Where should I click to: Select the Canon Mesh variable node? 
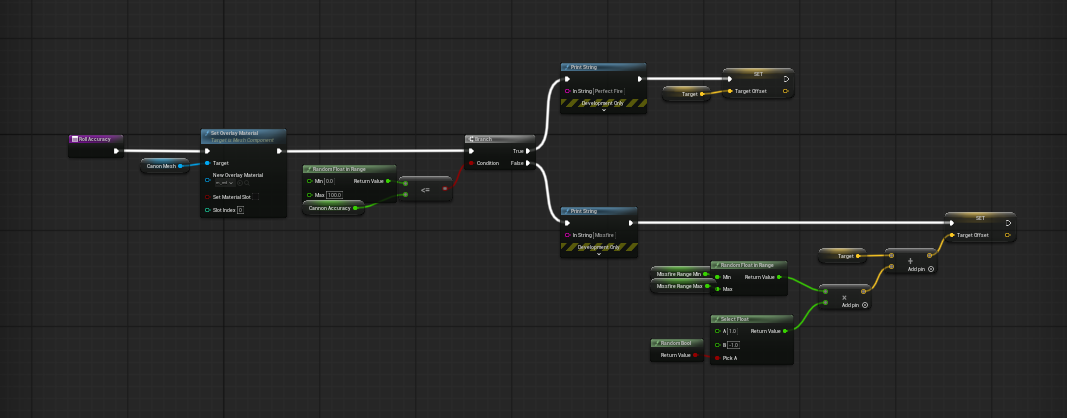(165, 166)
